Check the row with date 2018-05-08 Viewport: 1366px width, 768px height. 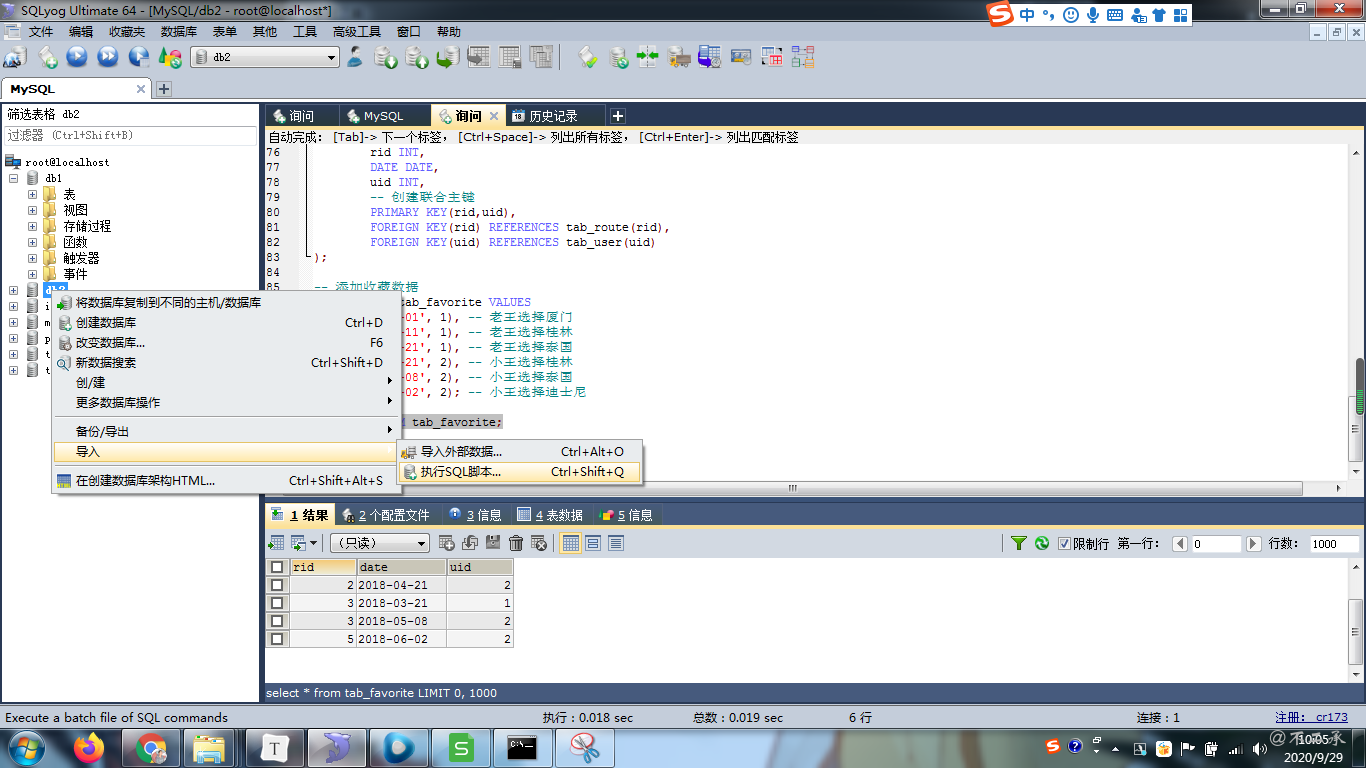277,621
